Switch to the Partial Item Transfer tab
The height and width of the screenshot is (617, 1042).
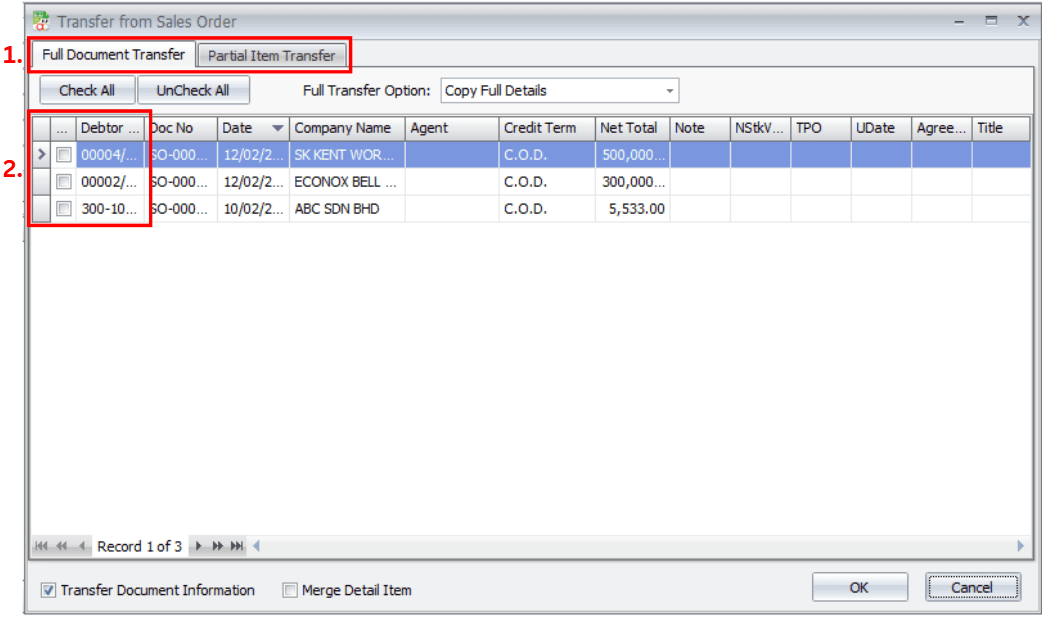point(272,55)
